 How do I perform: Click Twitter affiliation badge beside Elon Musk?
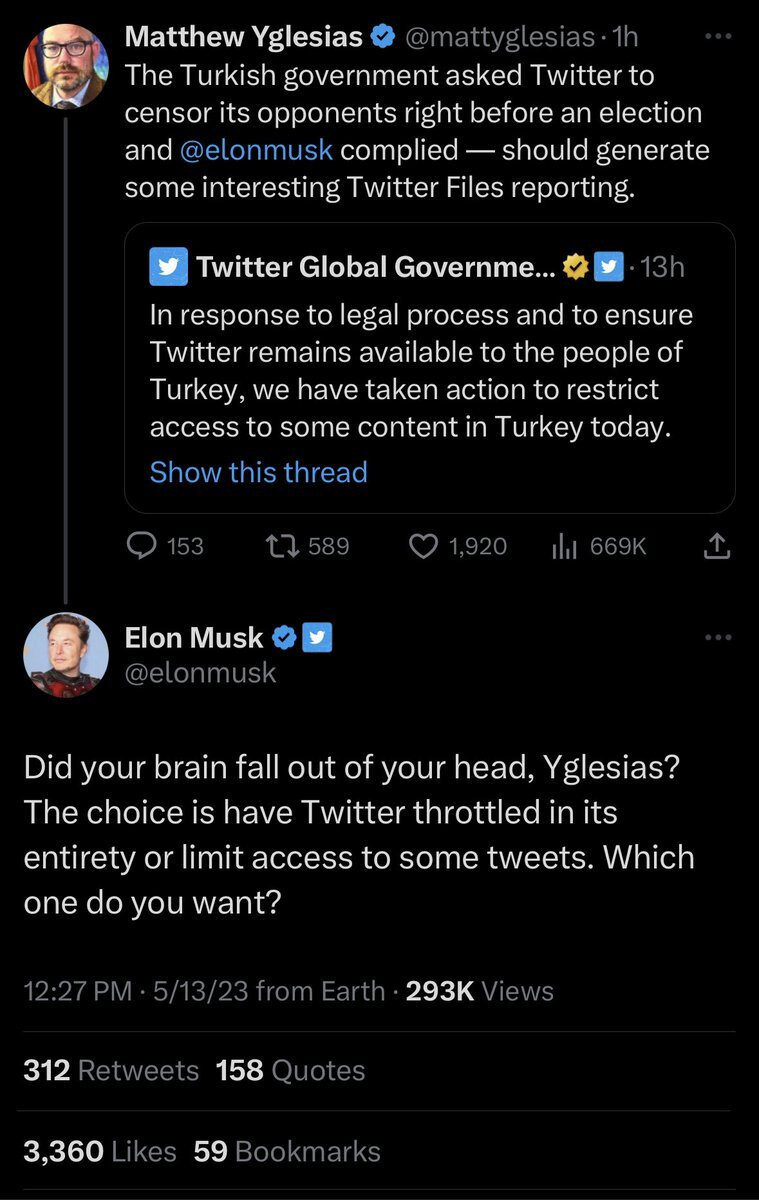pos(316,638)
